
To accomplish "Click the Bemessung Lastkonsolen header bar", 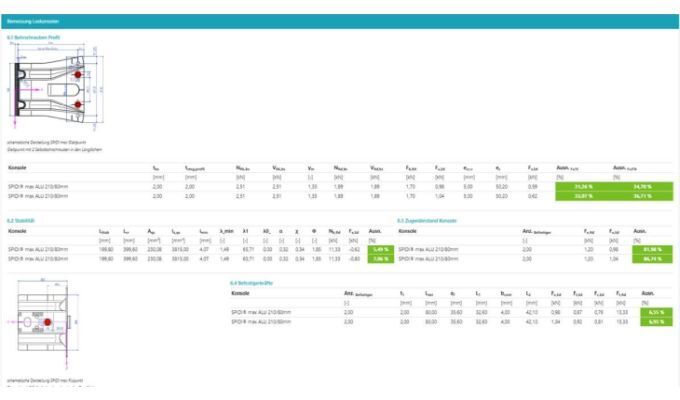I will tap(340, 21).
